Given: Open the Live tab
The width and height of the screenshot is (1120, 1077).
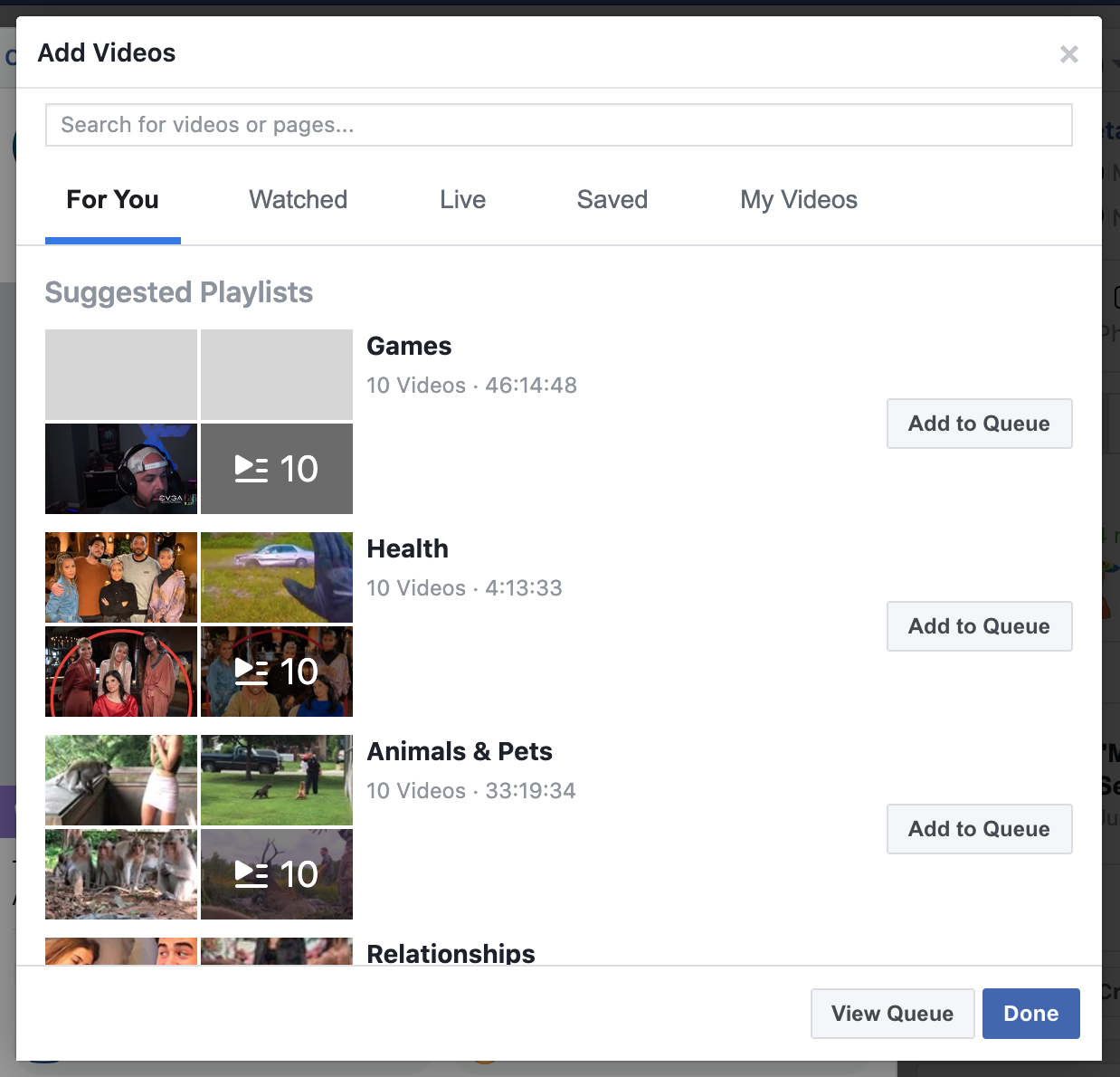Looking at the screenshot, I should click(x=462, y=200).
